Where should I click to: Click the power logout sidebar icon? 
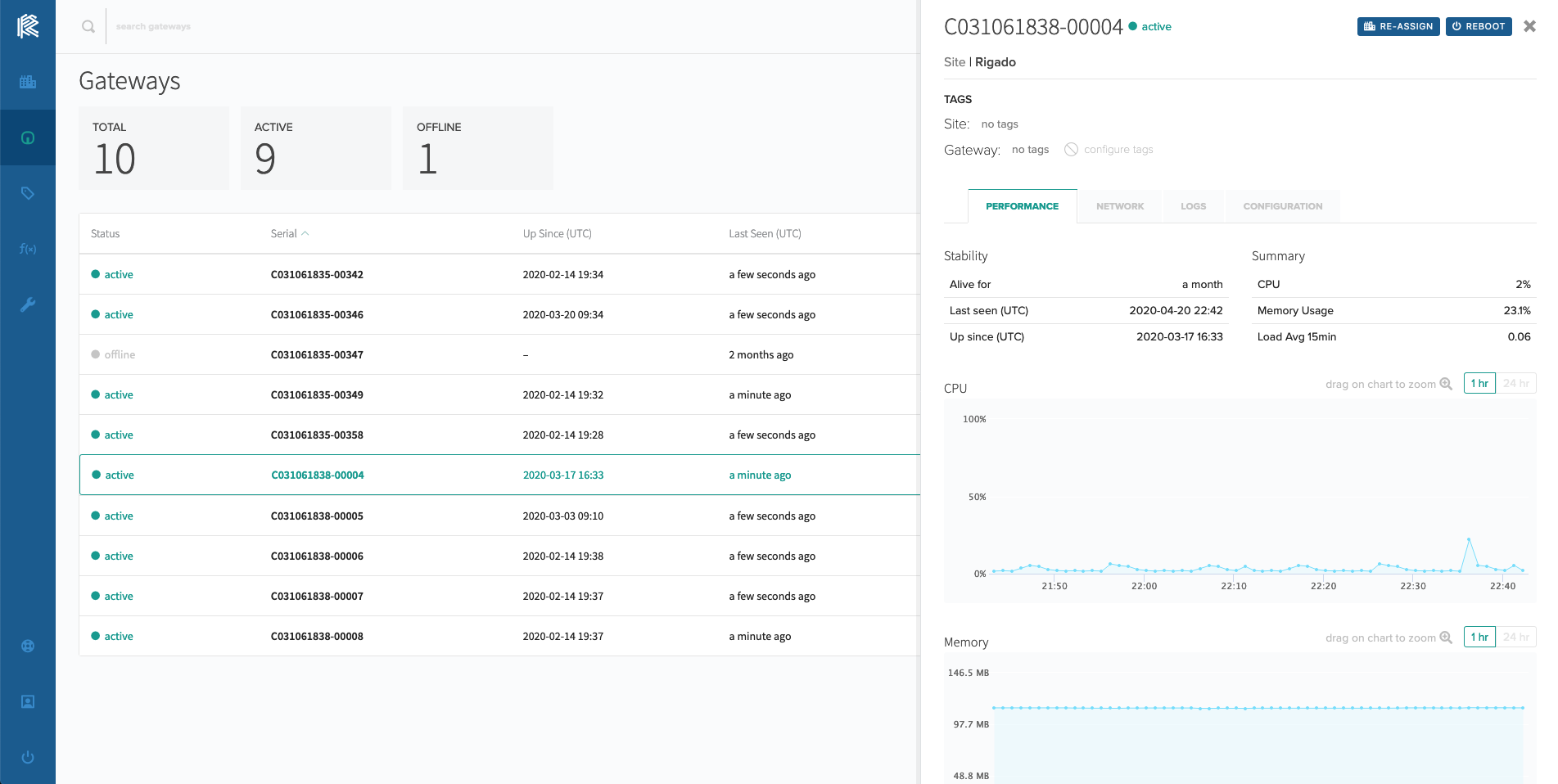click(28, 757)
